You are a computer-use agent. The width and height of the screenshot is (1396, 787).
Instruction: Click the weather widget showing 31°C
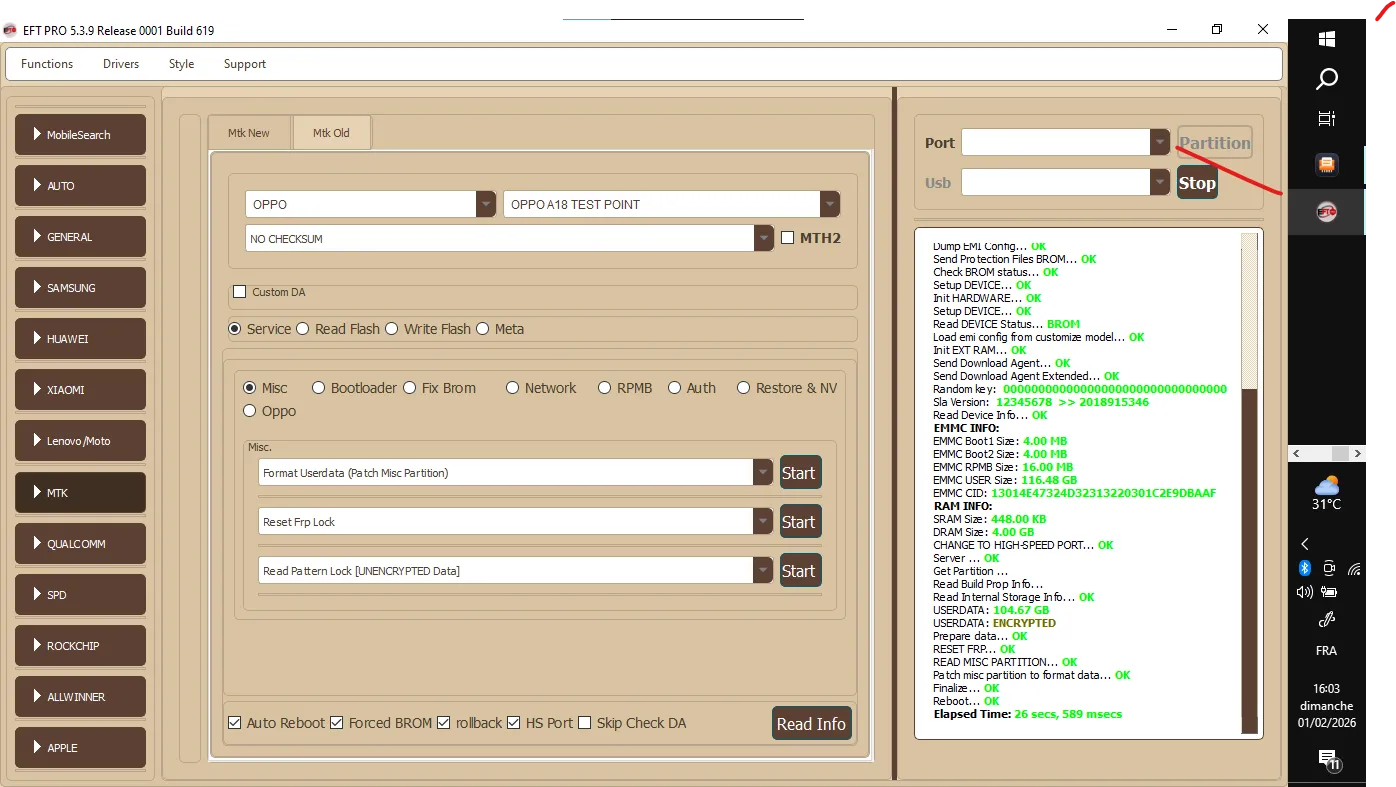pos(1327,493)
